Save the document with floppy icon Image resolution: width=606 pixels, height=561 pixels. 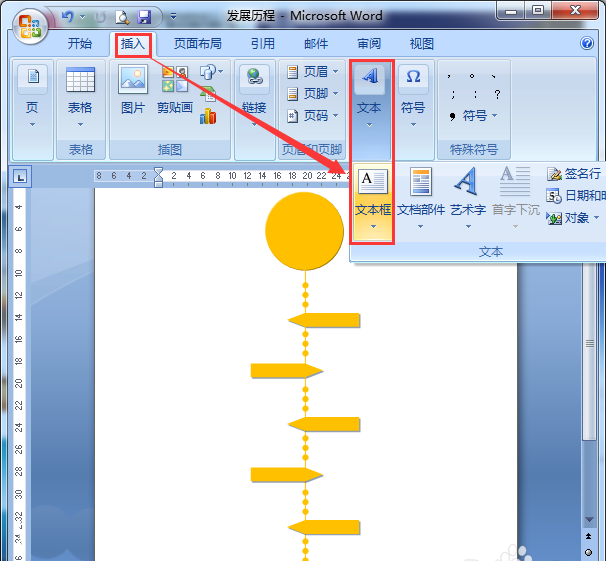[145, 17]
